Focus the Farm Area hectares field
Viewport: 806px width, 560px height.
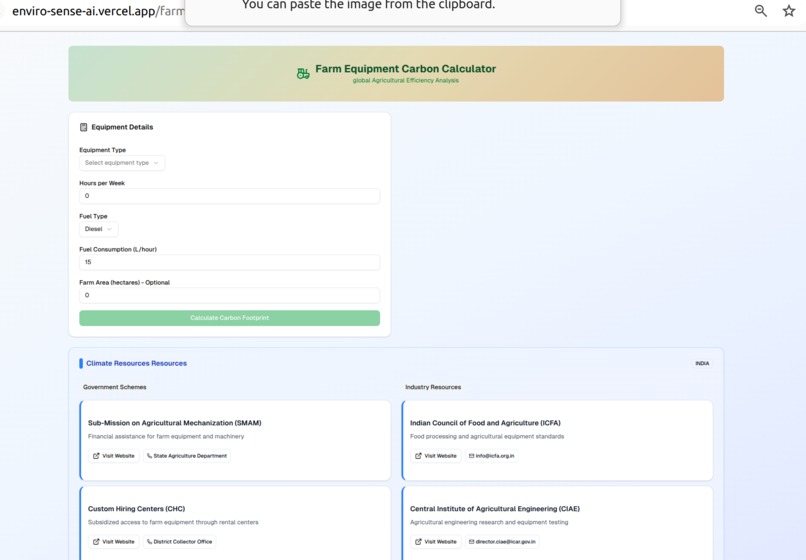229,295
